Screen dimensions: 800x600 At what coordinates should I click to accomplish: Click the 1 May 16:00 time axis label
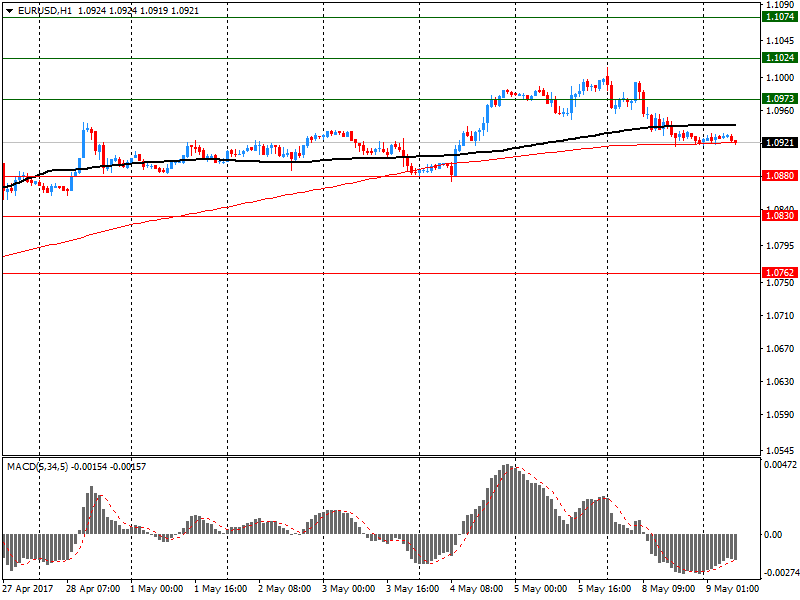tap(220, 589)
